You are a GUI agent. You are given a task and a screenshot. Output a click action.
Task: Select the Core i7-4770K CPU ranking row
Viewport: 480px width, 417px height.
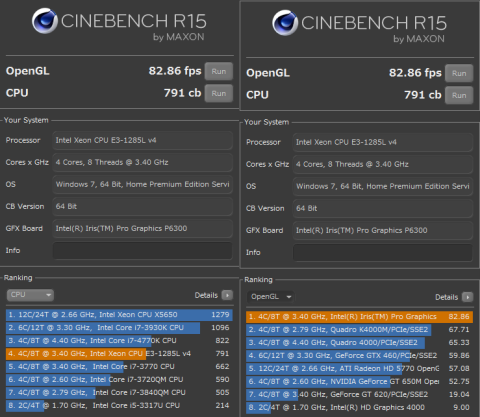[x=119, y=341]
